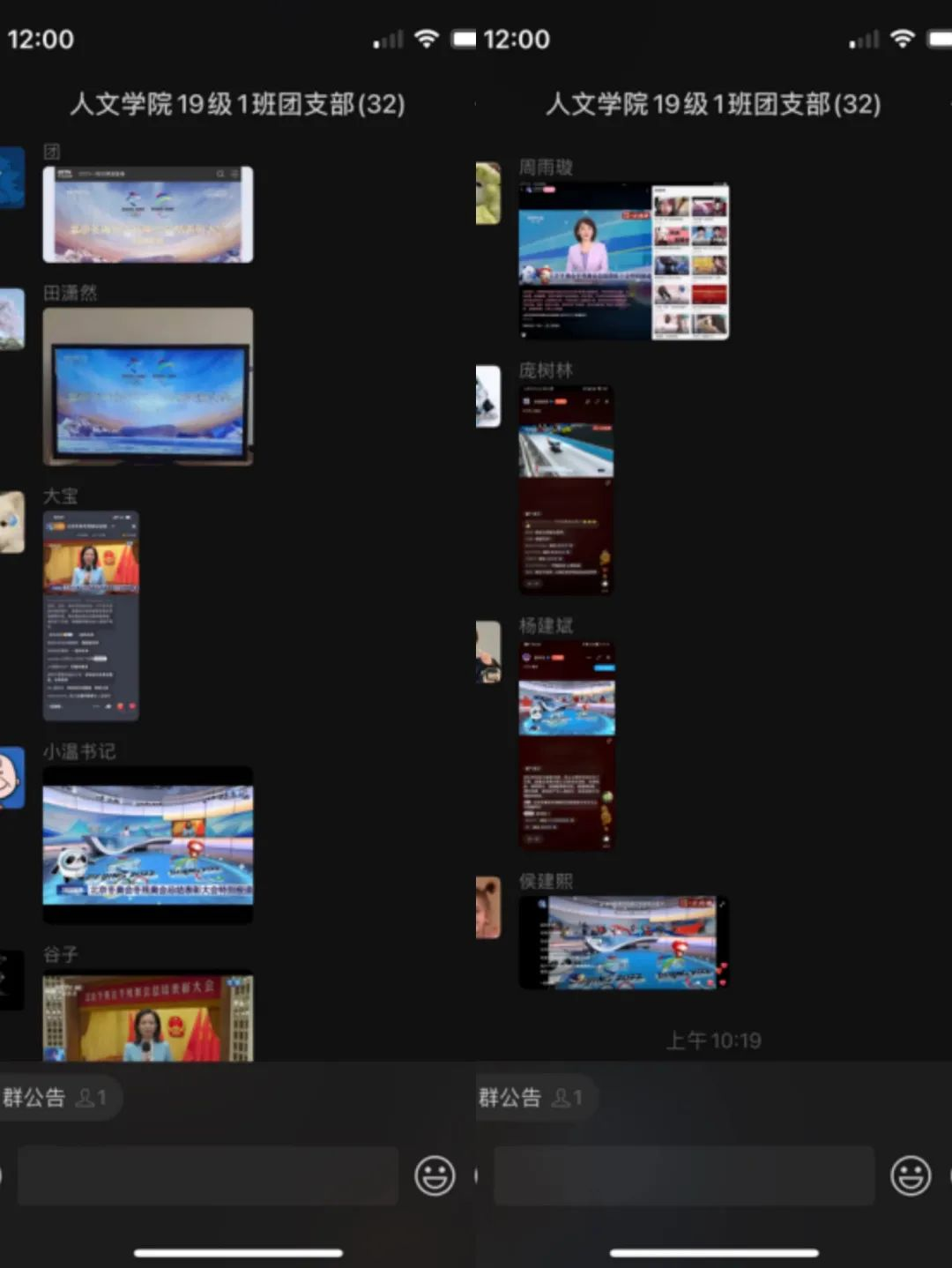Open 小温书记's shared mascot studio image

point(148,845)
